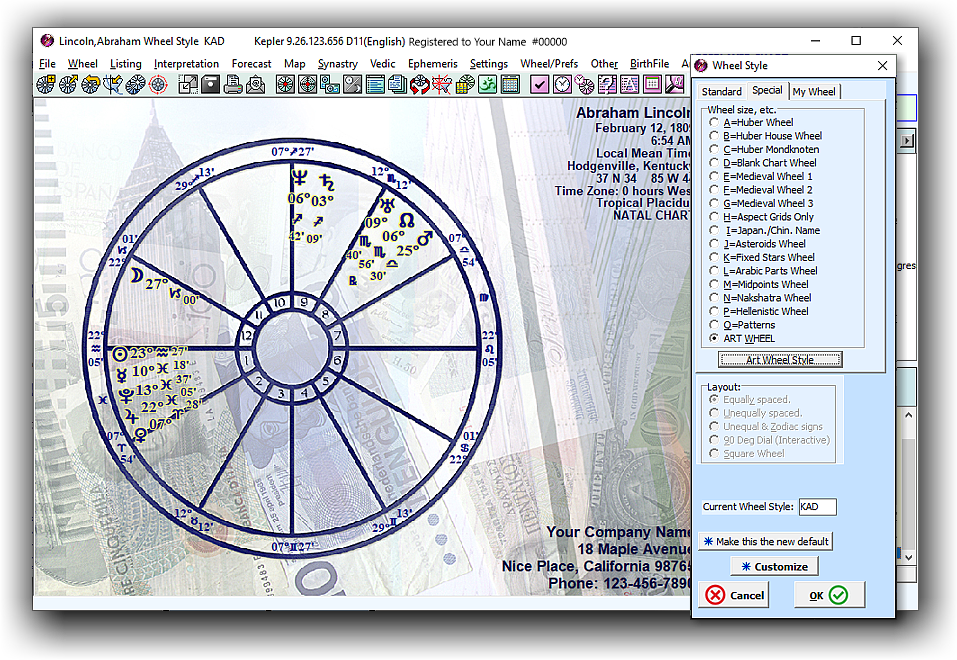Click the Current Wheel Style text field
Screen dimensions: 957x660
[x=817, y=507]
